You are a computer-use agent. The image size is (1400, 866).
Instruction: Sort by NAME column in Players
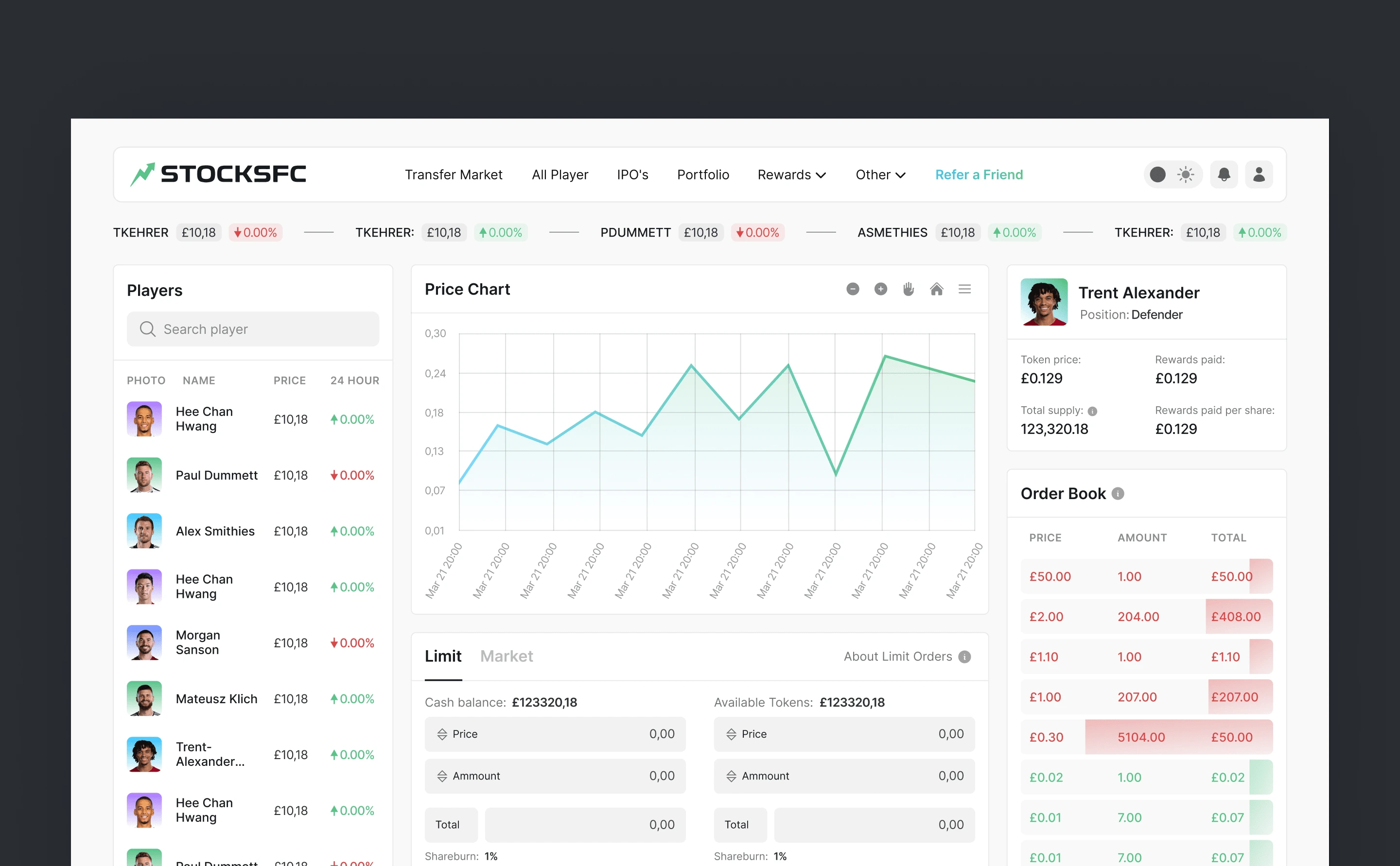tap(199, 381)
